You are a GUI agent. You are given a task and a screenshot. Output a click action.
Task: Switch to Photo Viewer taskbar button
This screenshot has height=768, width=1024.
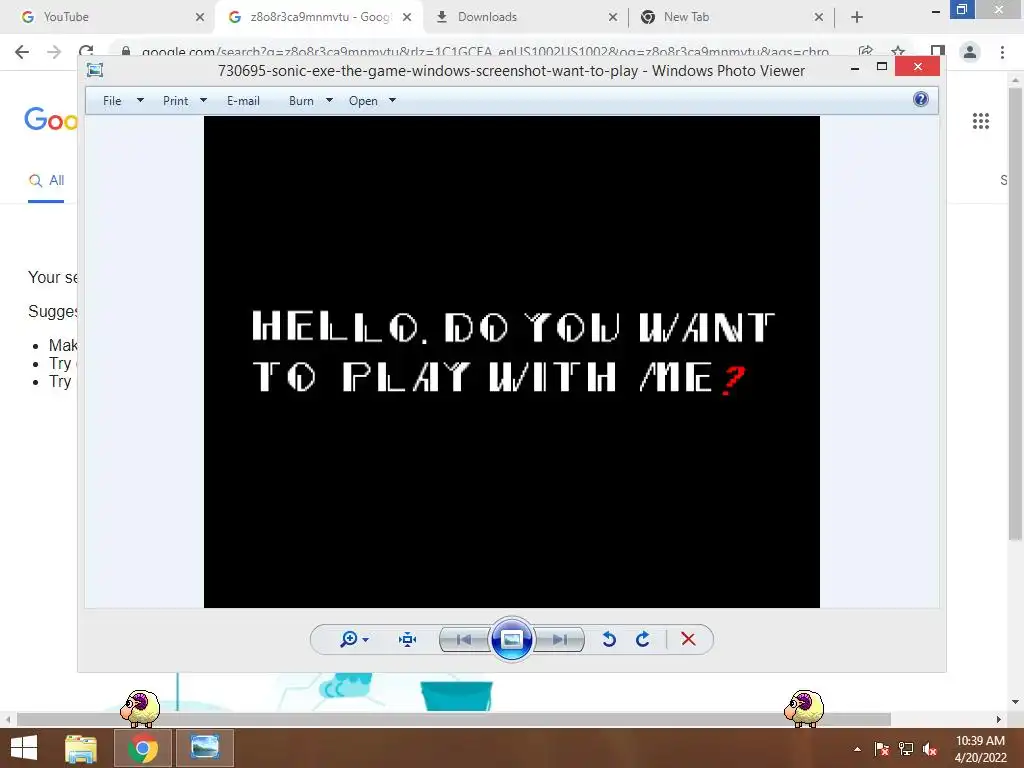tap(204, 748)
